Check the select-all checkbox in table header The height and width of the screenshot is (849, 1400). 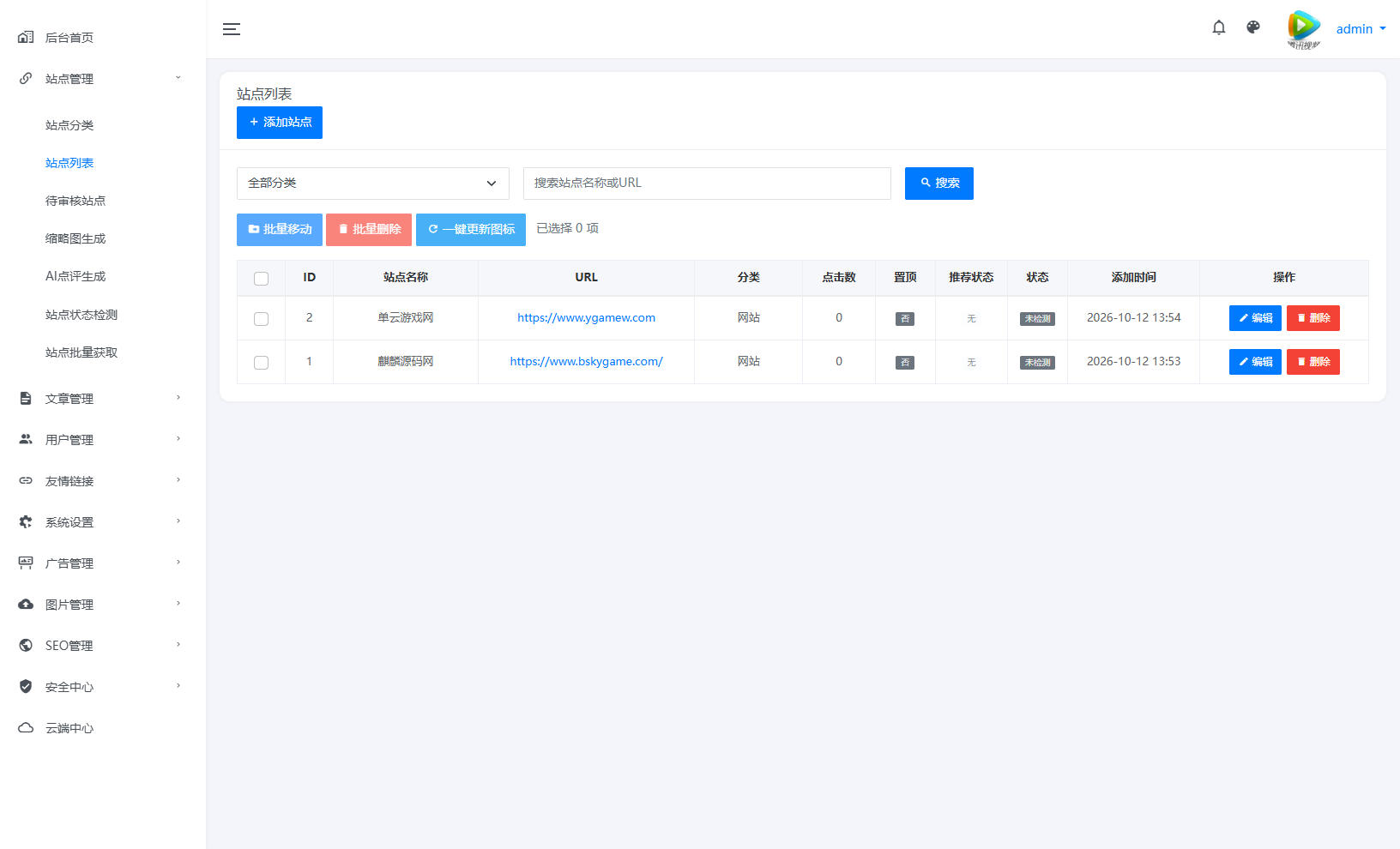pyautogui.click(x=262, y=278)
